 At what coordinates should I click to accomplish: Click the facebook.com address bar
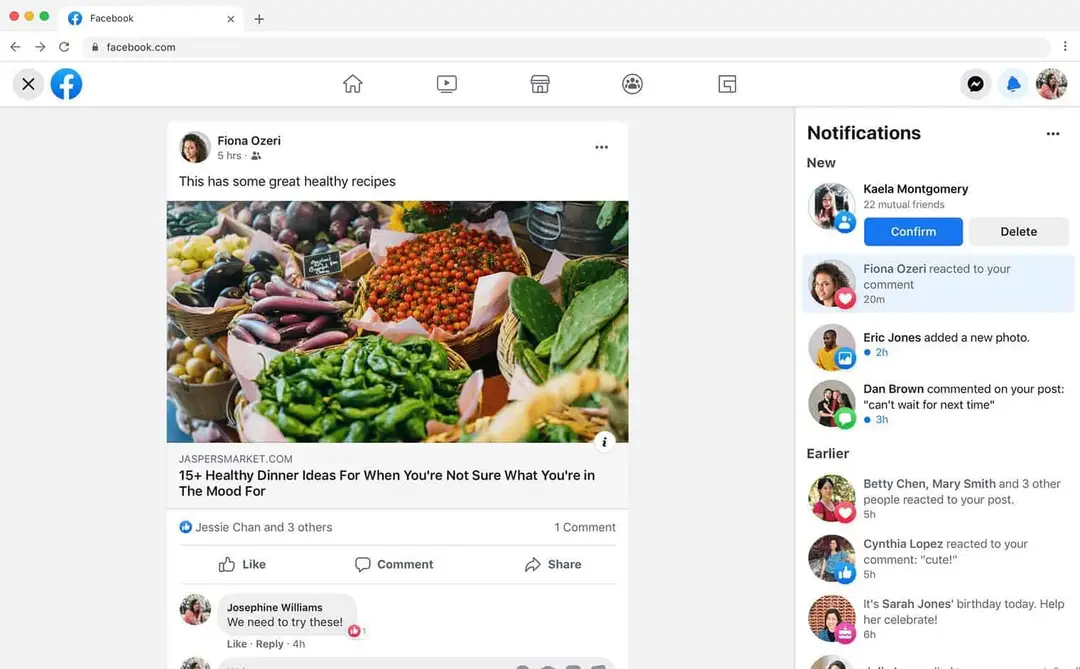566,47
